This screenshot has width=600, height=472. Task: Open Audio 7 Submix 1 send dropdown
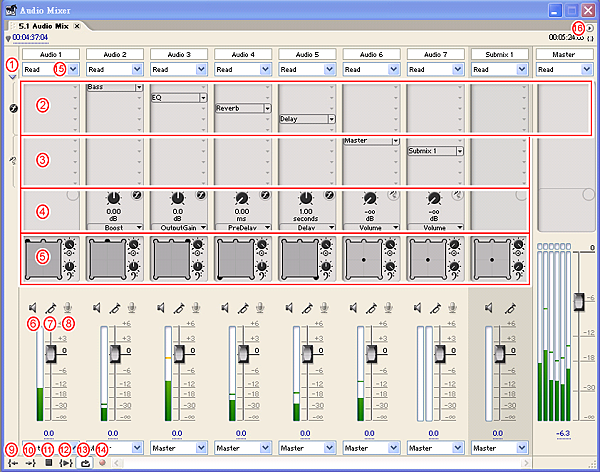460,151
